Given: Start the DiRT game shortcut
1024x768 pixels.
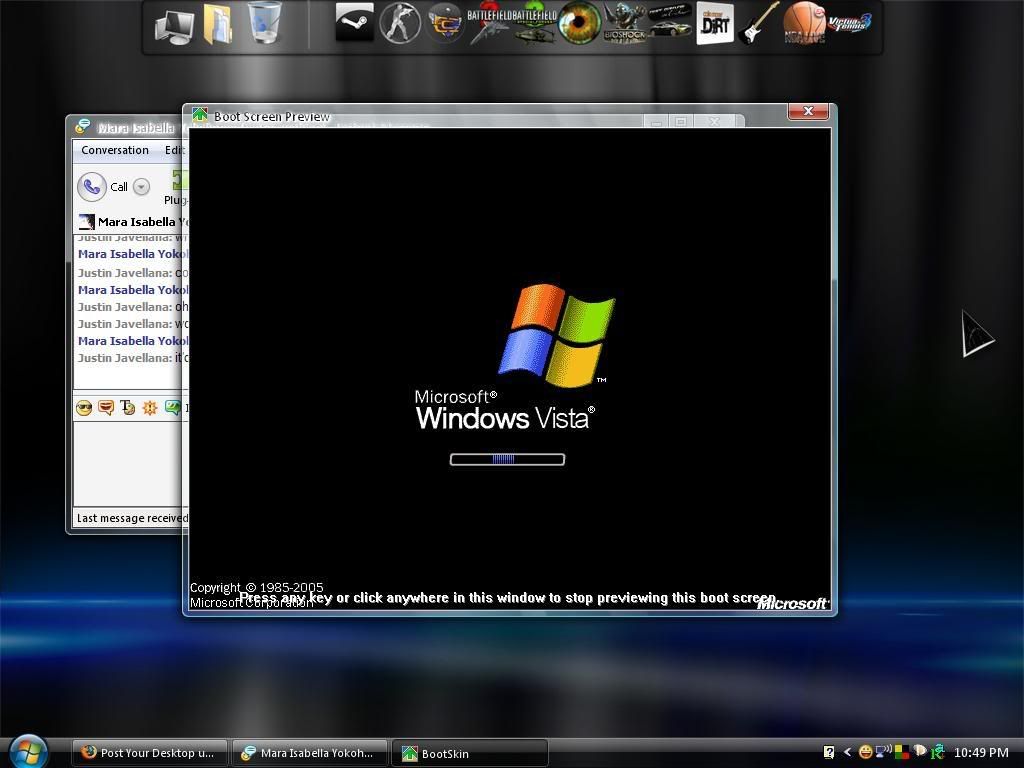Looking at the screenshot, I should 714,24.
